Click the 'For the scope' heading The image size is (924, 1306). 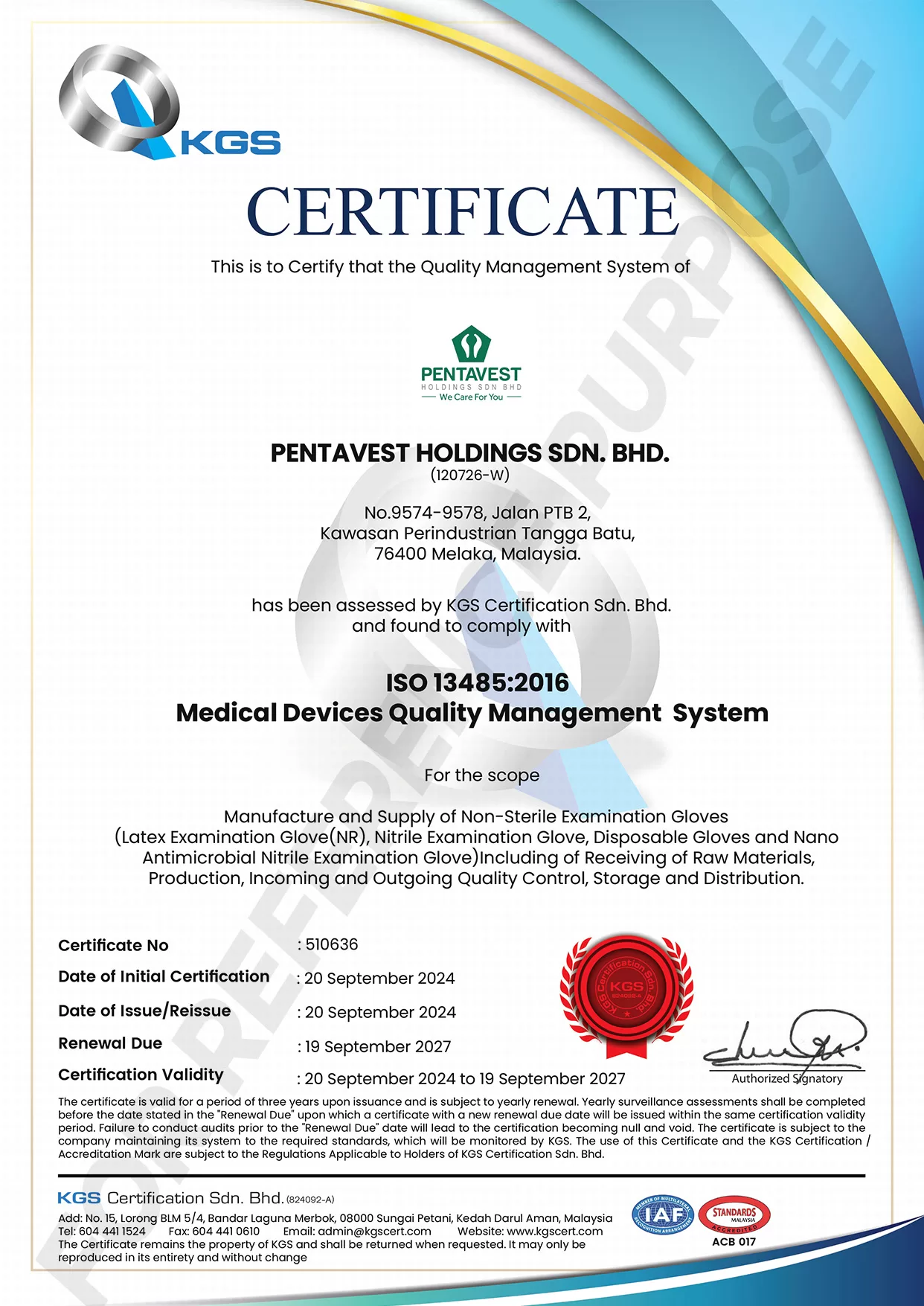tap(481, 775)
